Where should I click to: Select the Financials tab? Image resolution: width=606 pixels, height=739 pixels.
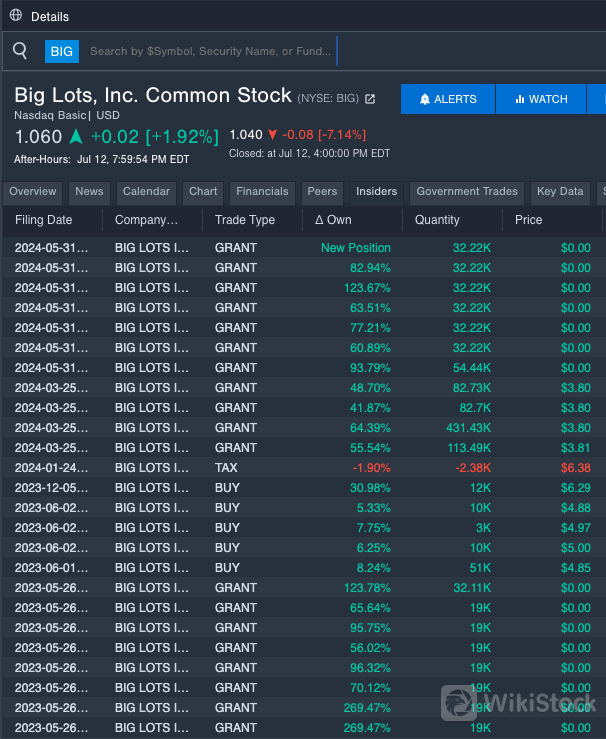[262, 192]
